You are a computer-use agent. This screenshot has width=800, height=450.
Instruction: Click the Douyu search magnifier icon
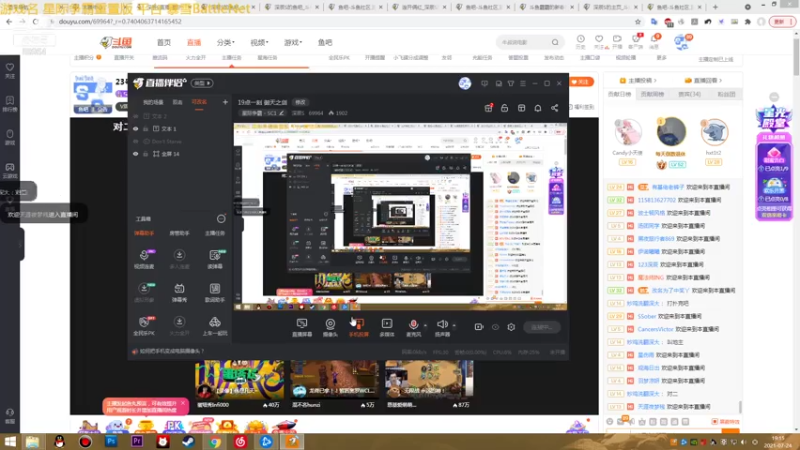pos(555,42)
